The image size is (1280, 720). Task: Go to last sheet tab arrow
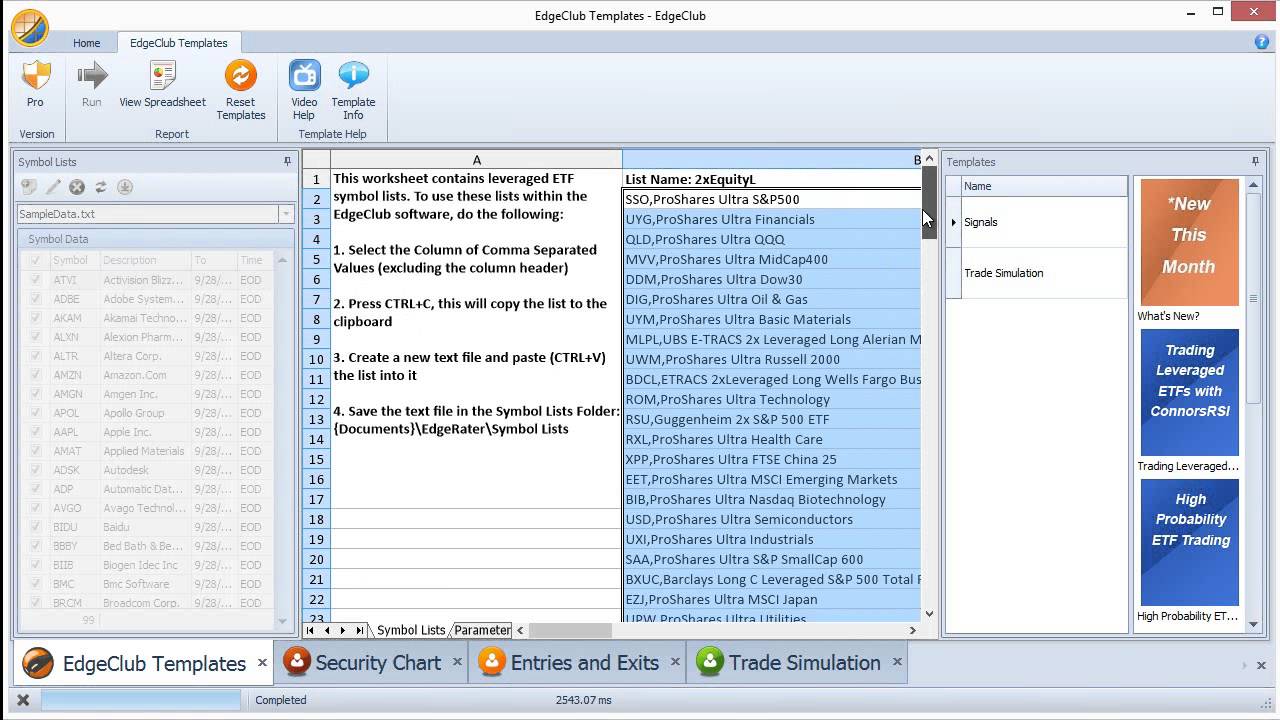click(x=360, y=630)
